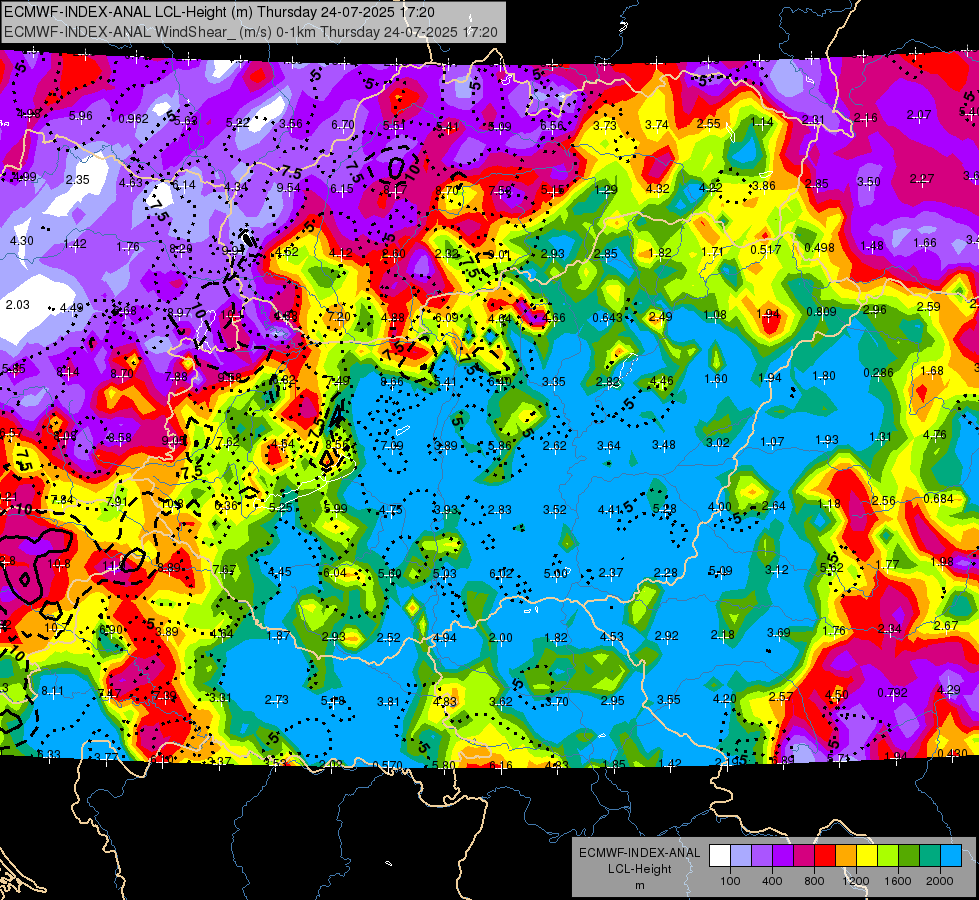The height and width of the screenshot is (900, 979).
Task: Click the wind shear value 0.792
Action: (x=892, y=692)
